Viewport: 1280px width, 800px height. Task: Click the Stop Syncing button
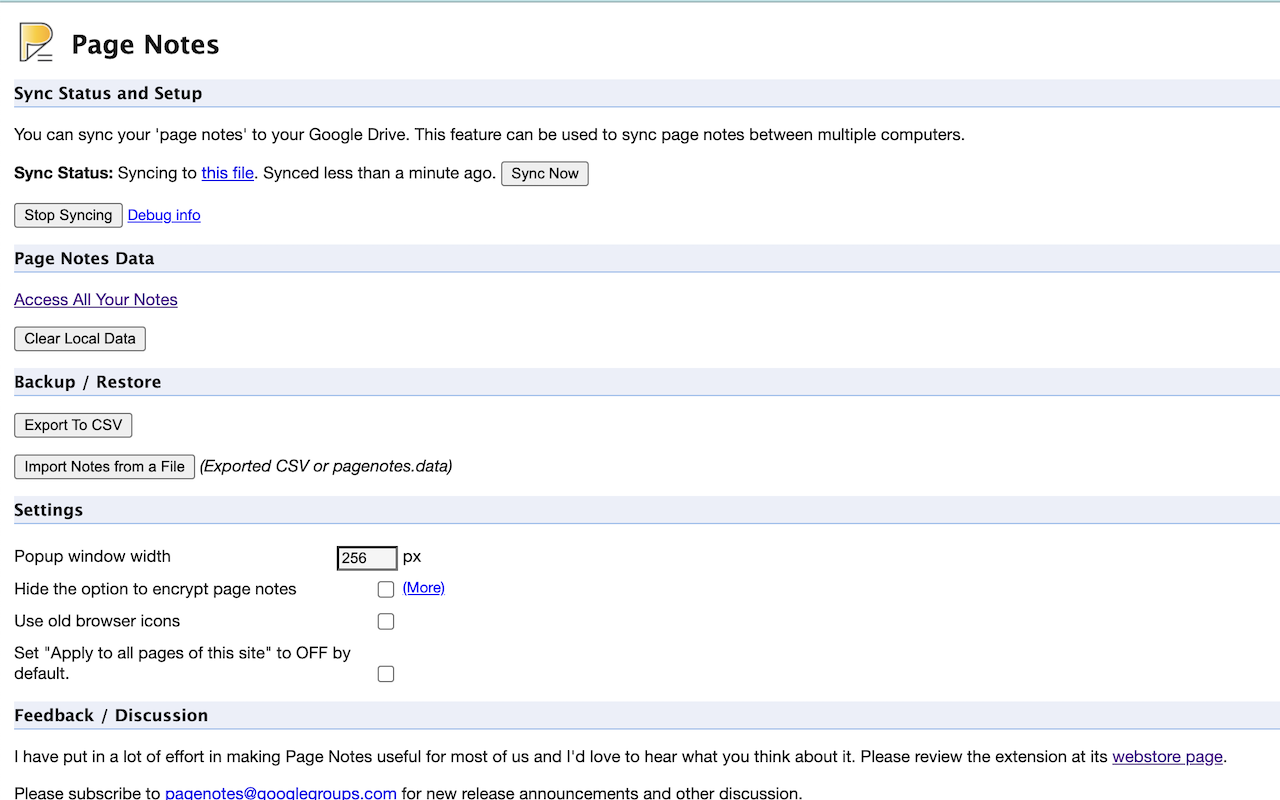68,215
